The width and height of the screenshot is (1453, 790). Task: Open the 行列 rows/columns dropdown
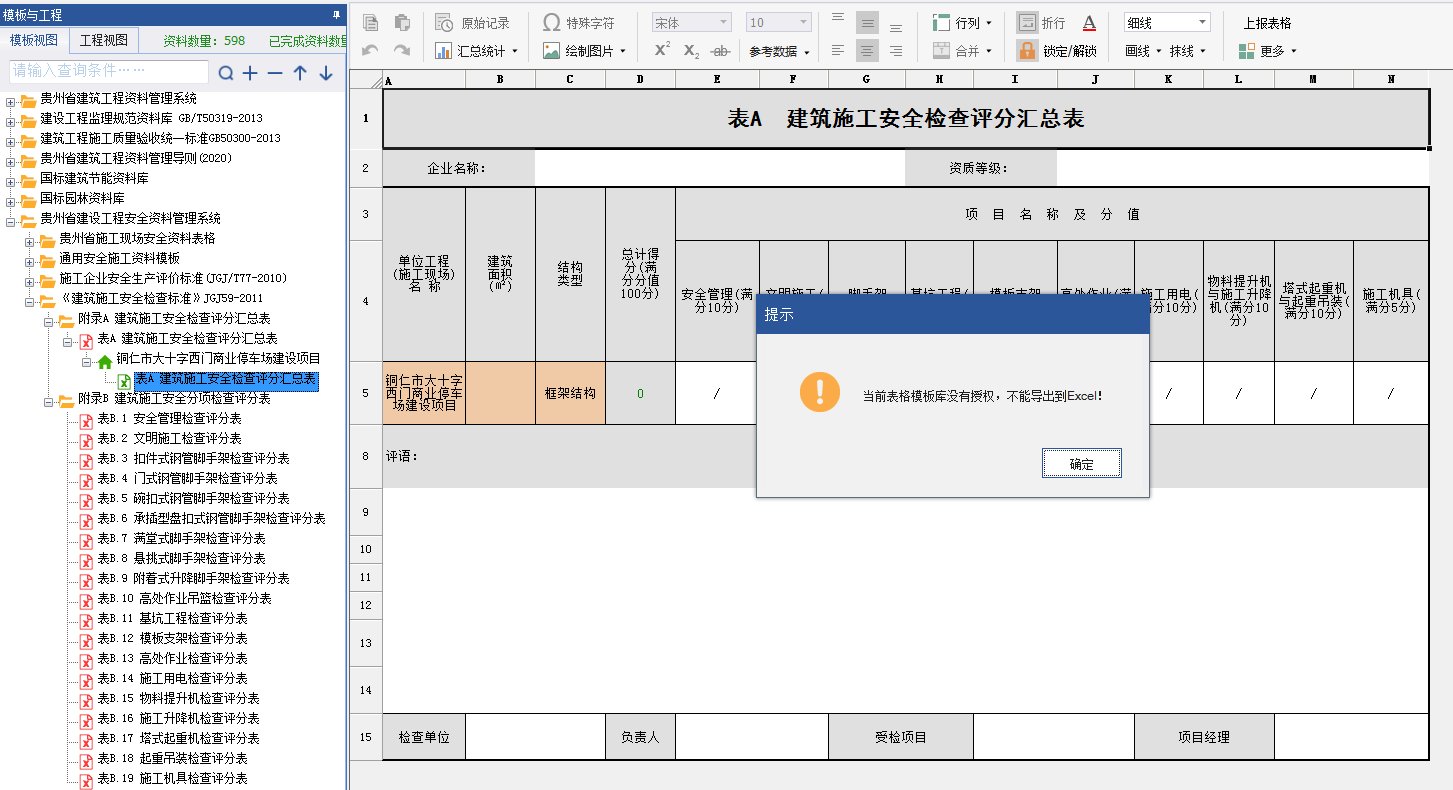pyautogui.click(x=962, y=22)
